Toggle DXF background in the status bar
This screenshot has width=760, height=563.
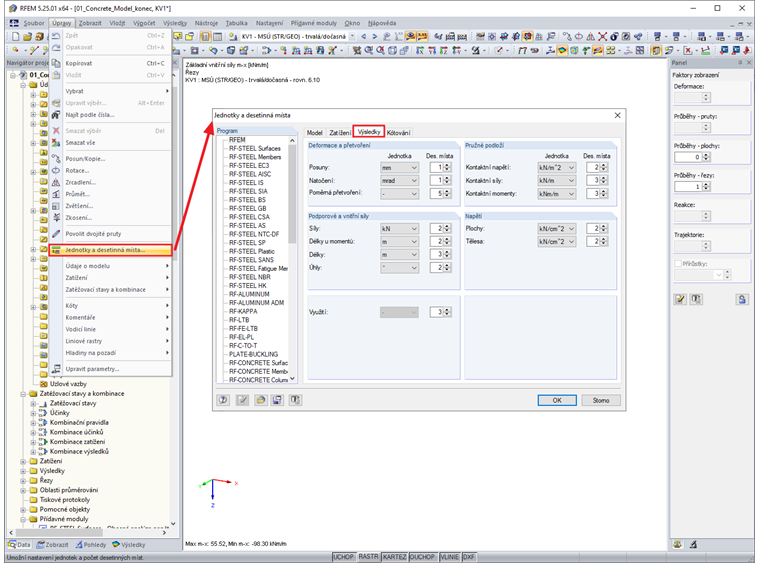click(x=469, y=557)
